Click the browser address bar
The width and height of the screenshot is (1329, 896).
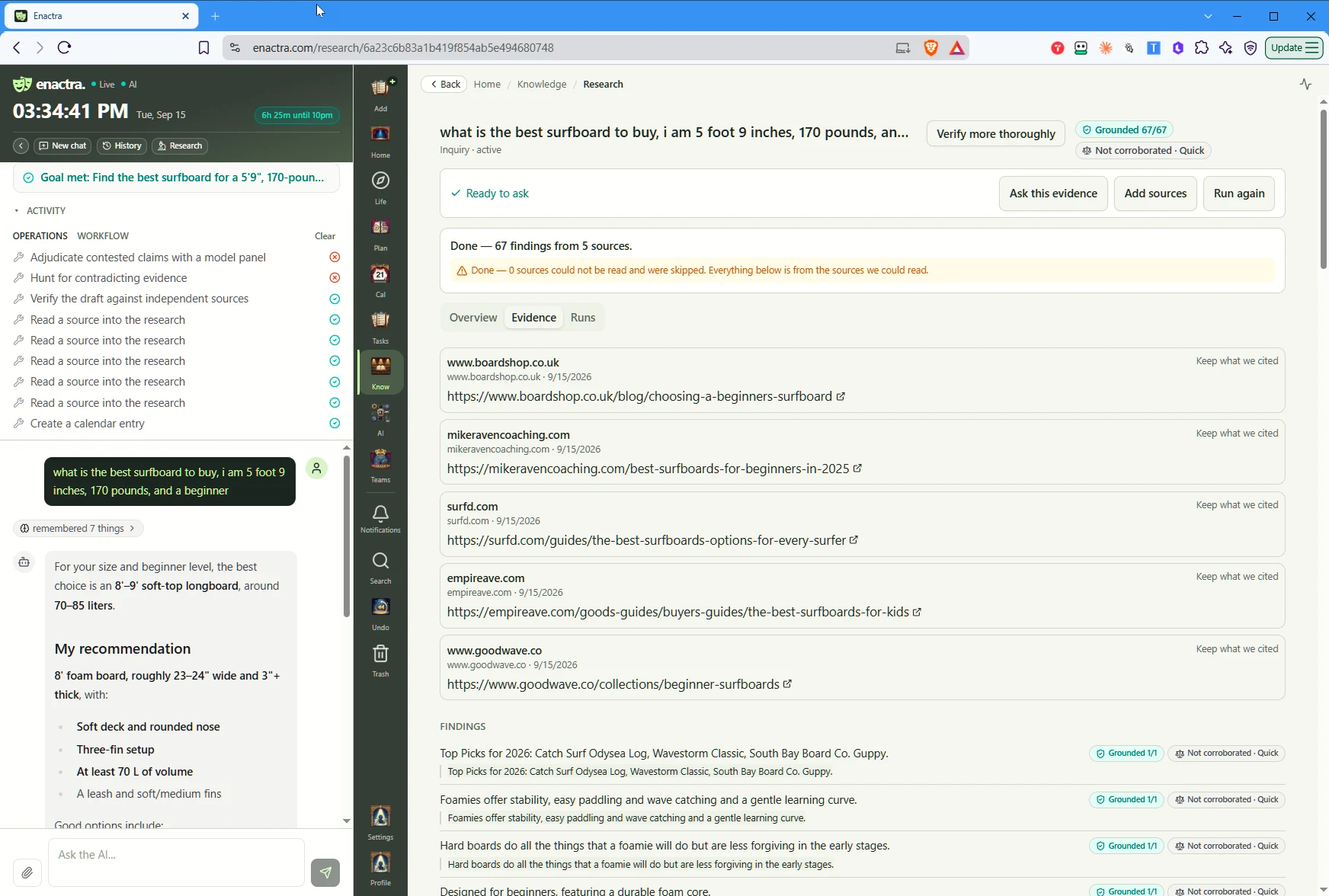(564, 48)
